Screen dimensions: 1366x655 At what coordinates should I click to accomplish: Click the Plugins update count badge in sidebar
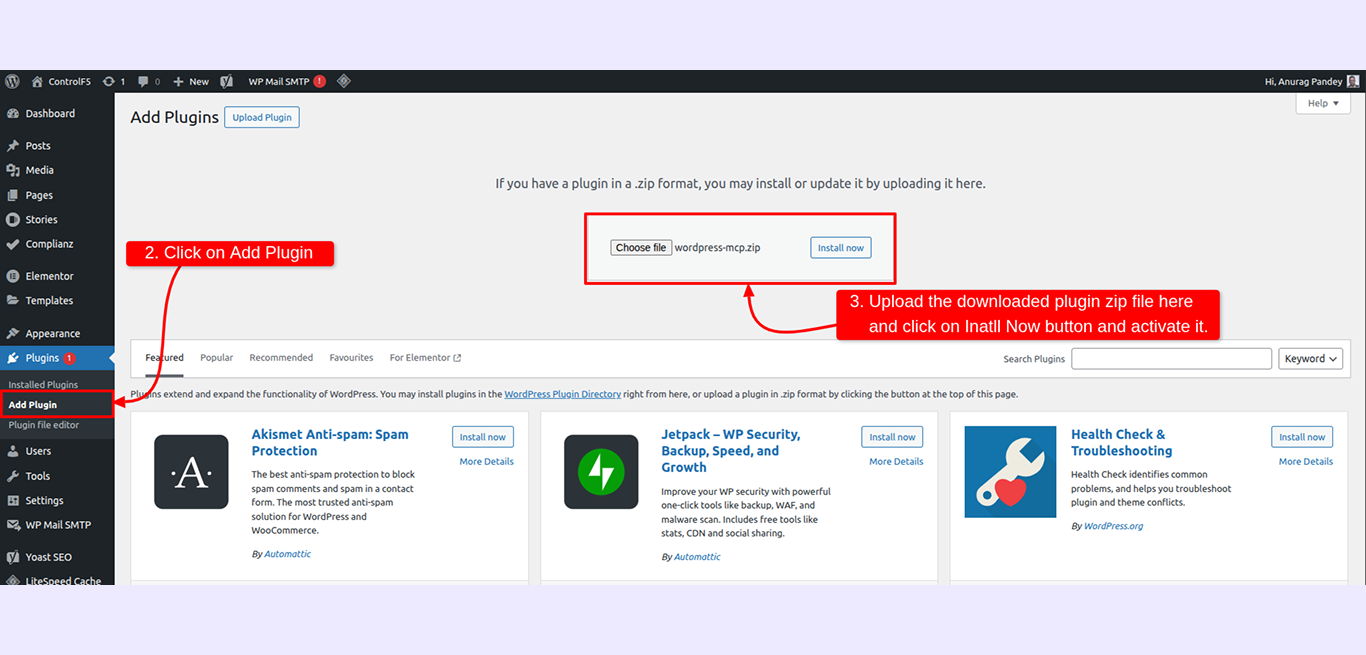pos(69,358)
